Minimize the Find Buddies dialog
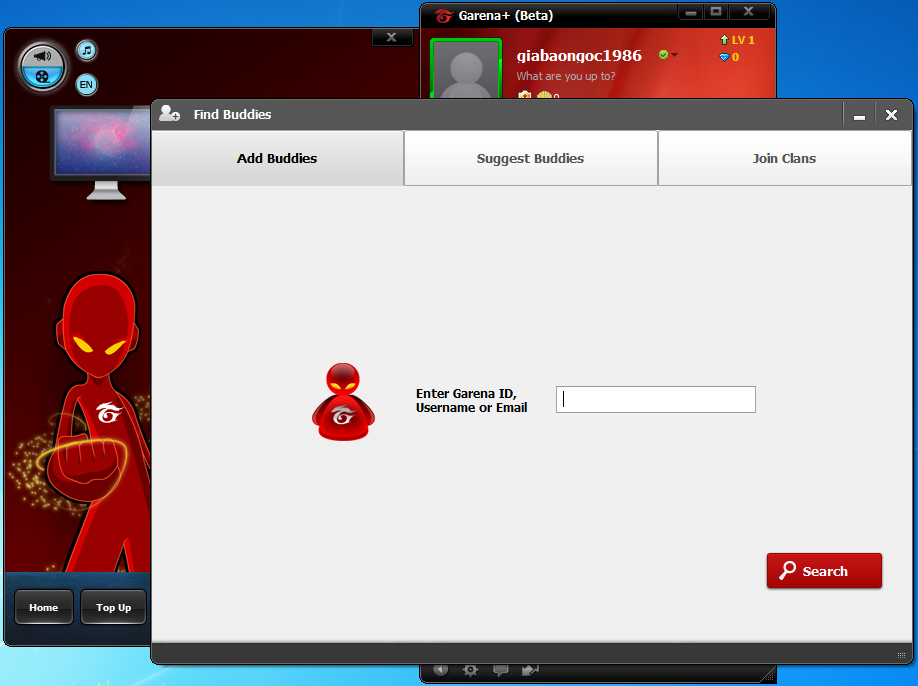This screenshot has width=918, height=686. tap(859, 116)
